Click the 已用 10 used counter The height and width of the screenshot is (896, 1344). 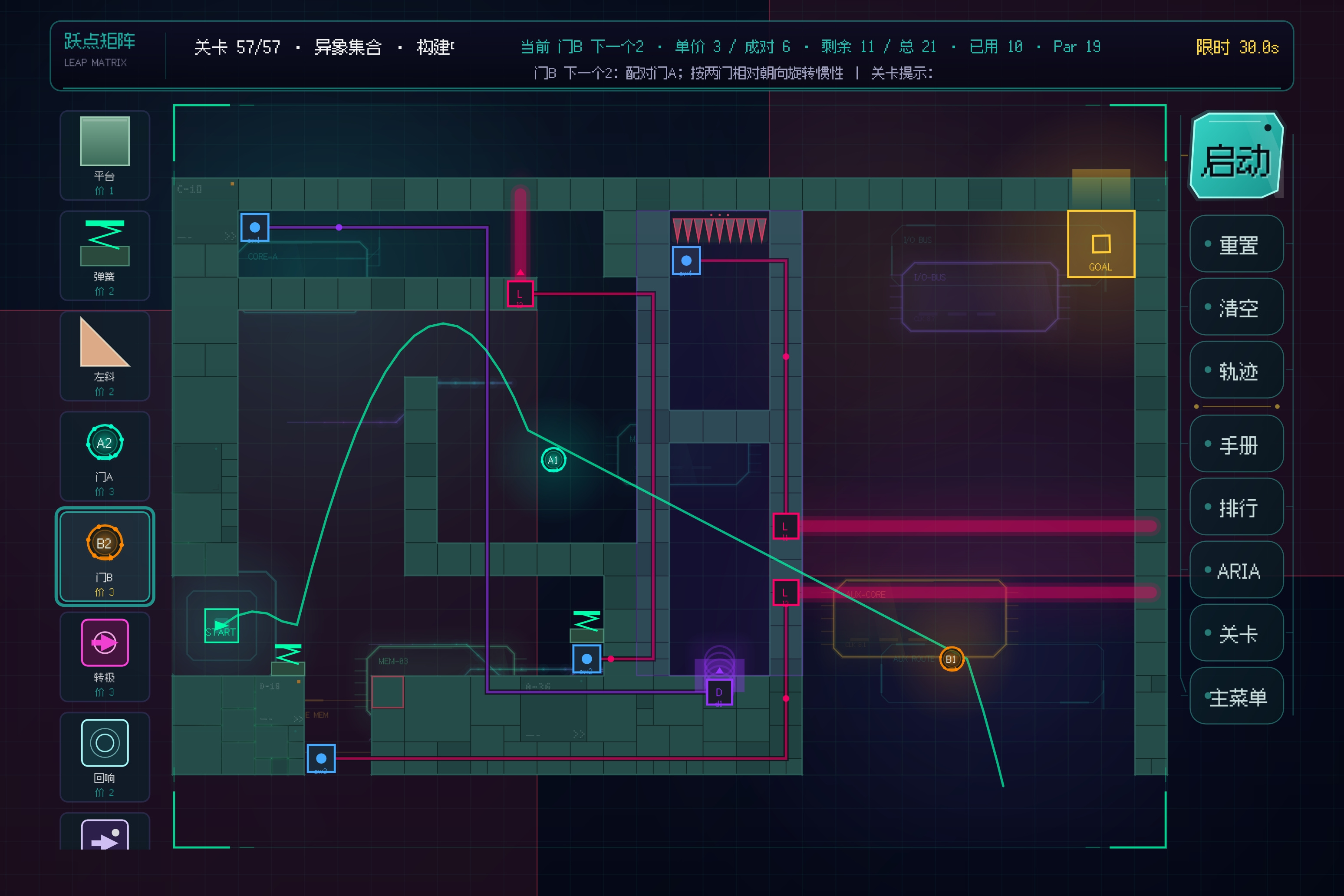(996, 46)
